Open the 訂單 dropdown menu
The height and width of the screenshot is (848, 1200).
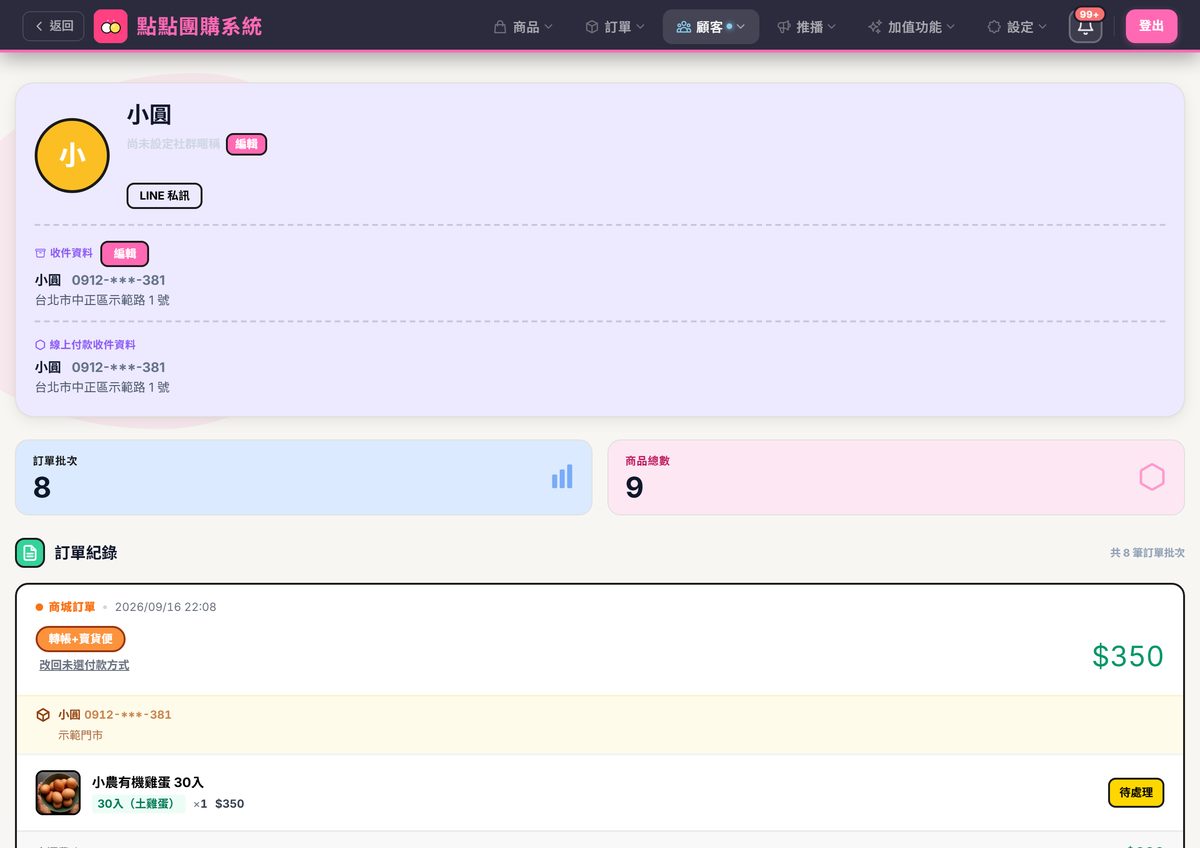coord(615,27)
